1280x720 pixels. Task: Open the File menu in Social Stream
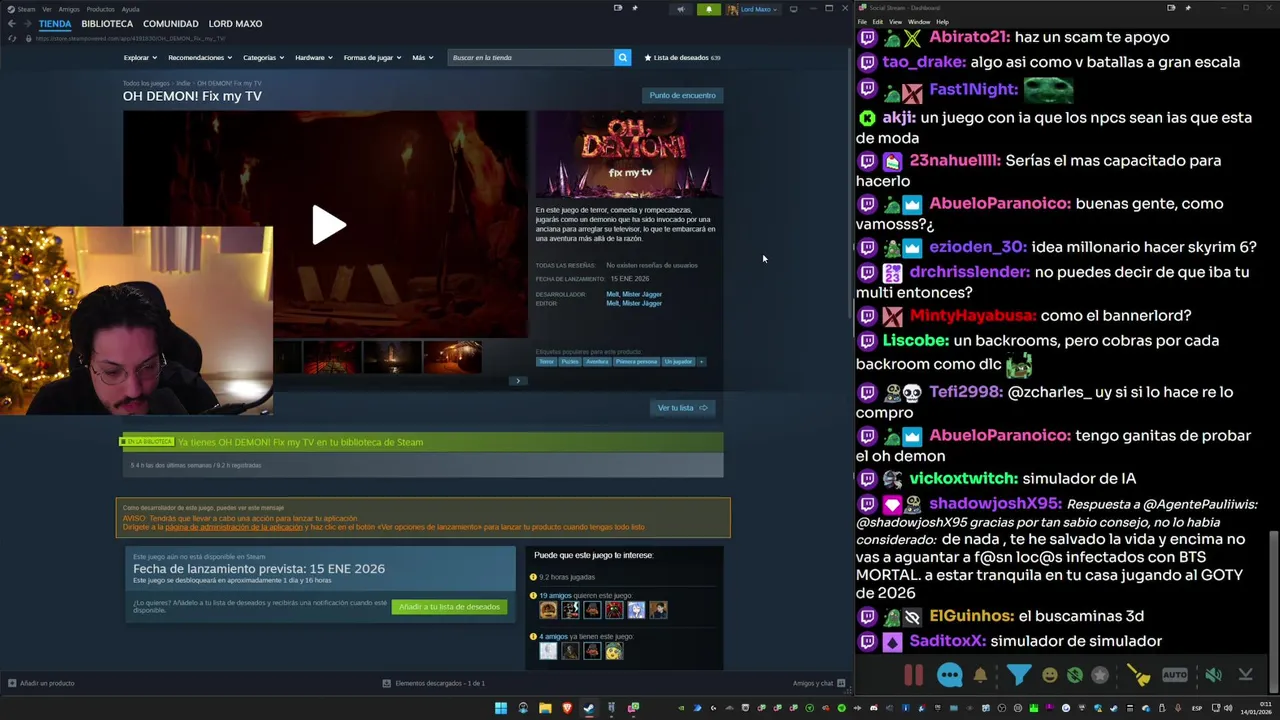point(862,21)
